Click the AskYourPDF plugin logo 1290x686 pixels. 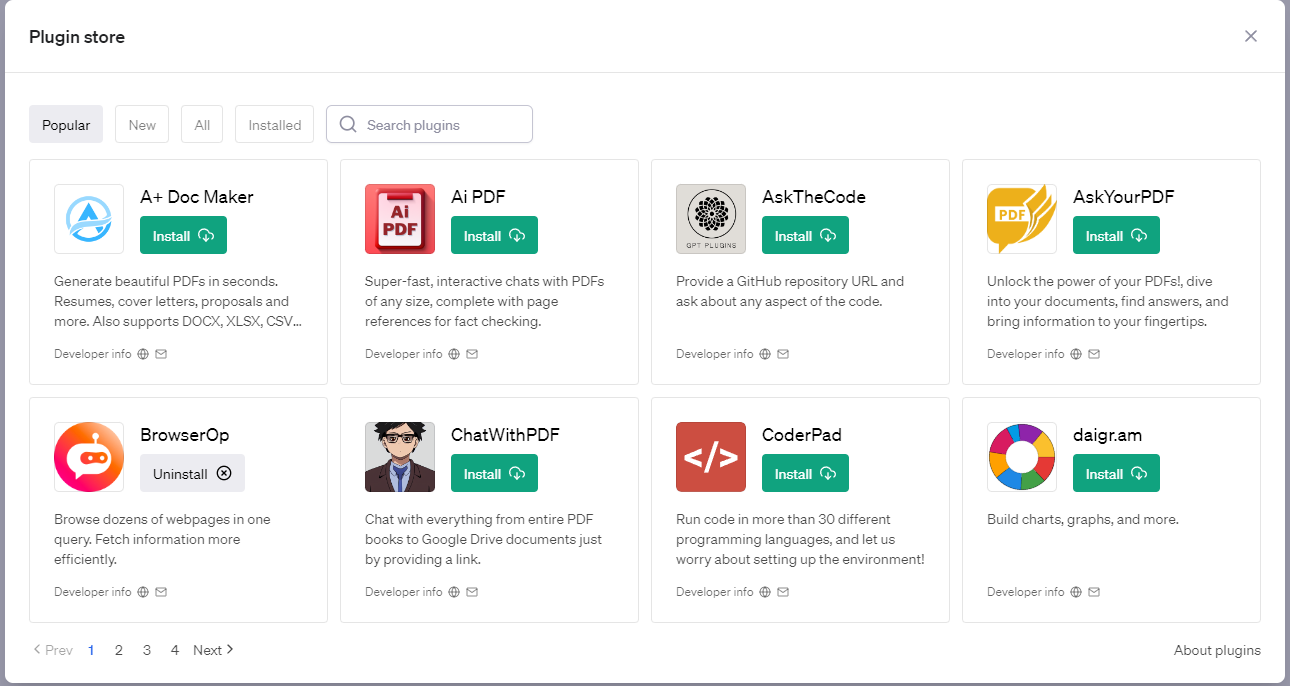coord(1022,219)
